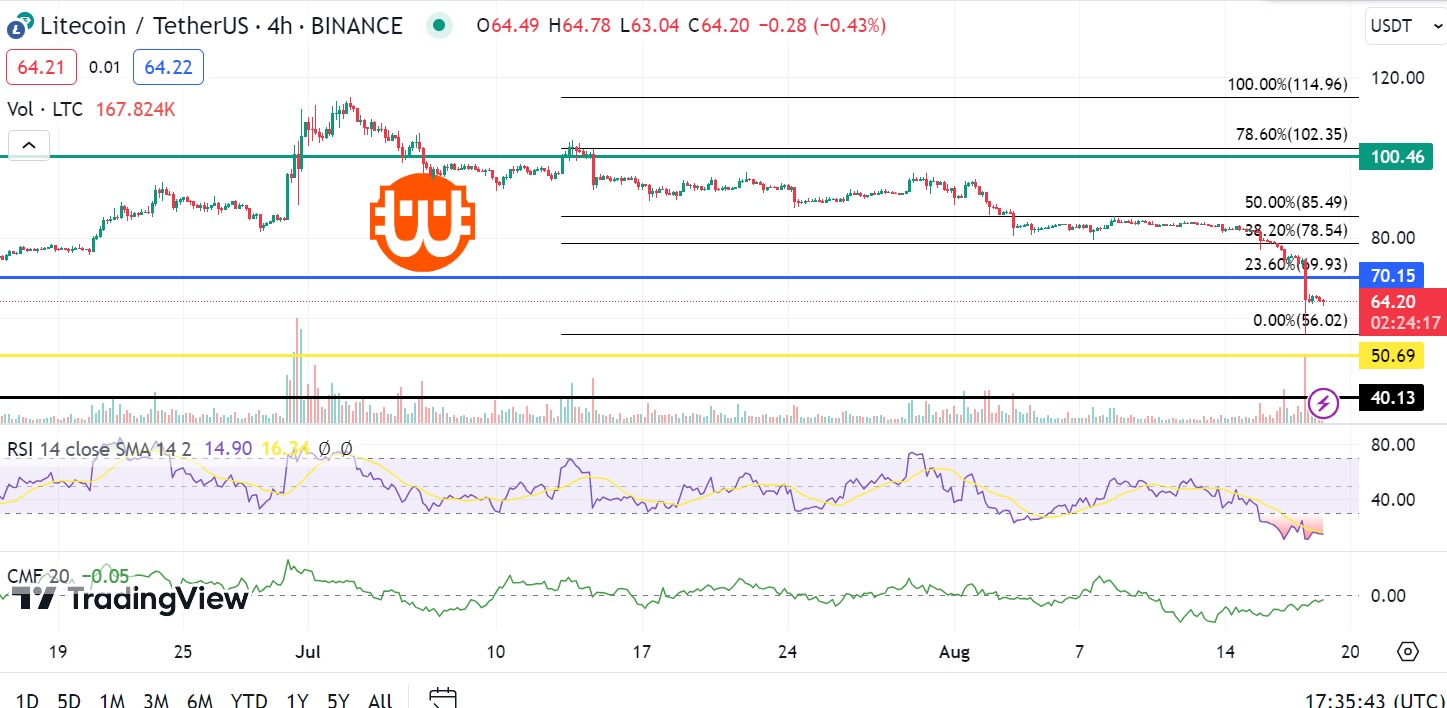Select the 50.00%(85.49) Fibonacci level label
The image size is (1447, 708).
coord(1296,202)
